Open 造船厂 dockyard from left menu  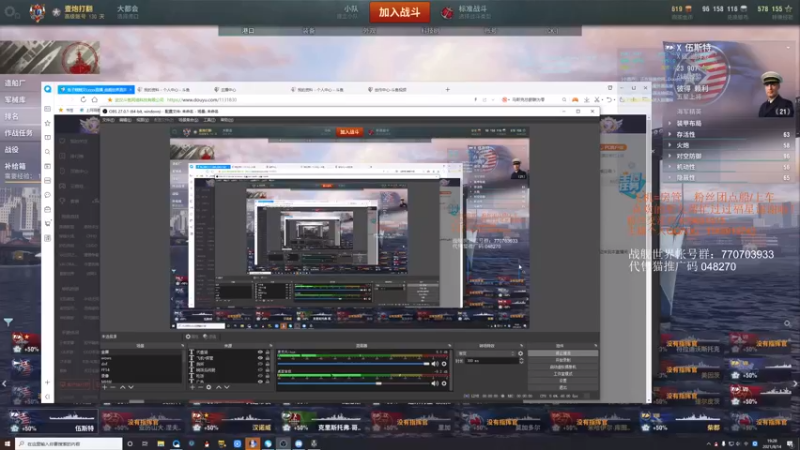pos(15,83)
